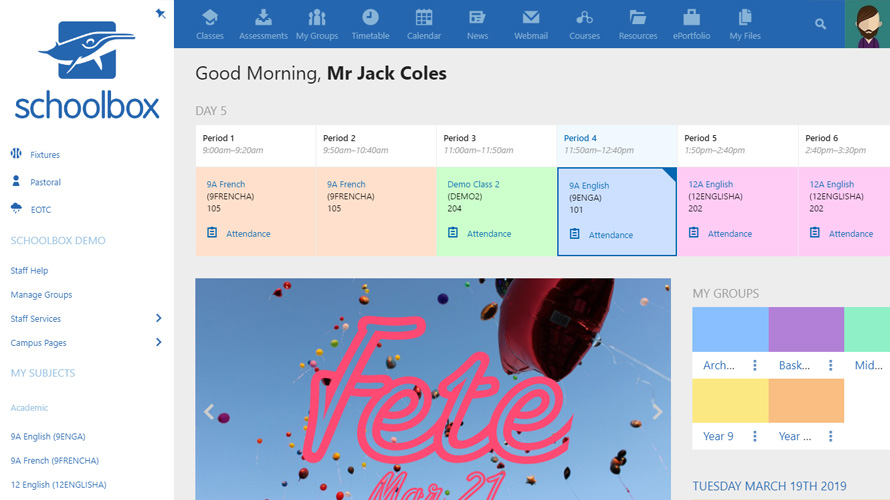This screenshot has width=890, height=500.
Task: Click the Bask... group name
Action: pos(794,365)
